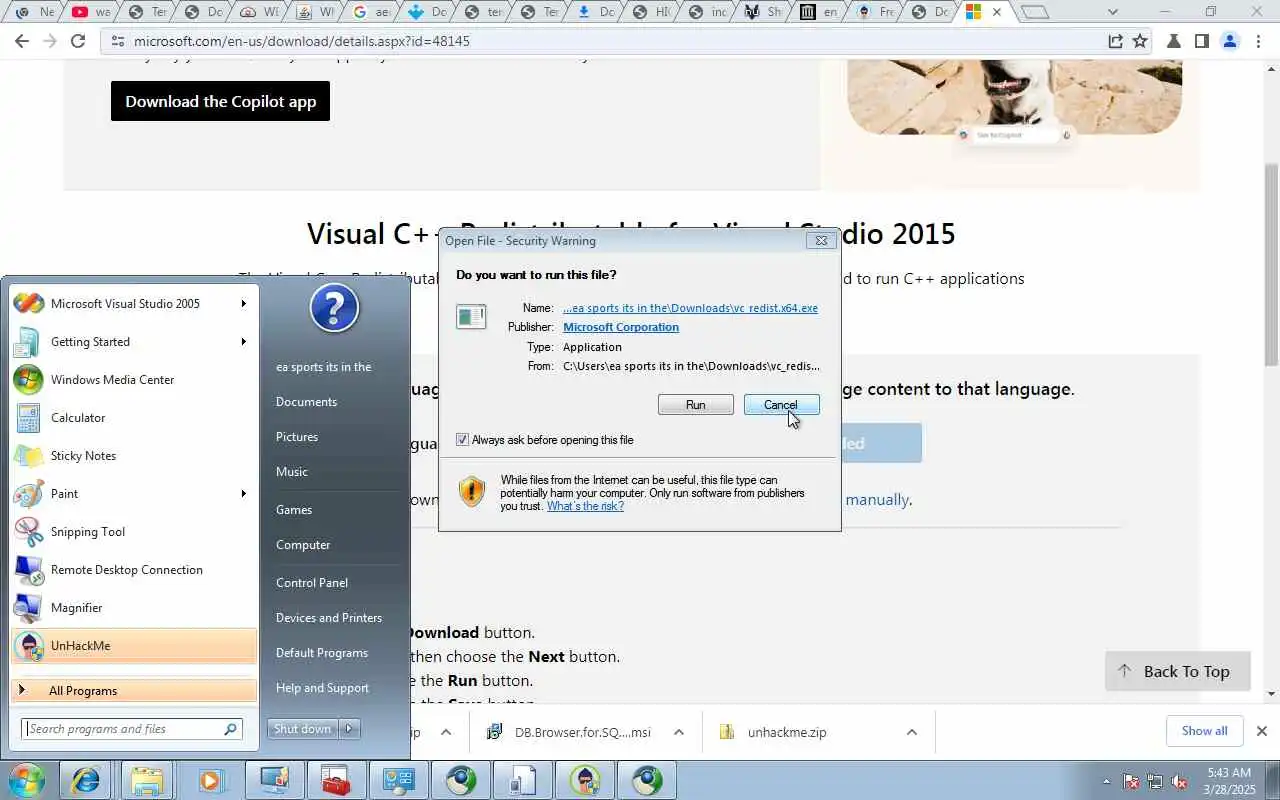Click the vc_redist.x64.exe file name link
The image size is (1280, 800).
(x=690, y=308)
